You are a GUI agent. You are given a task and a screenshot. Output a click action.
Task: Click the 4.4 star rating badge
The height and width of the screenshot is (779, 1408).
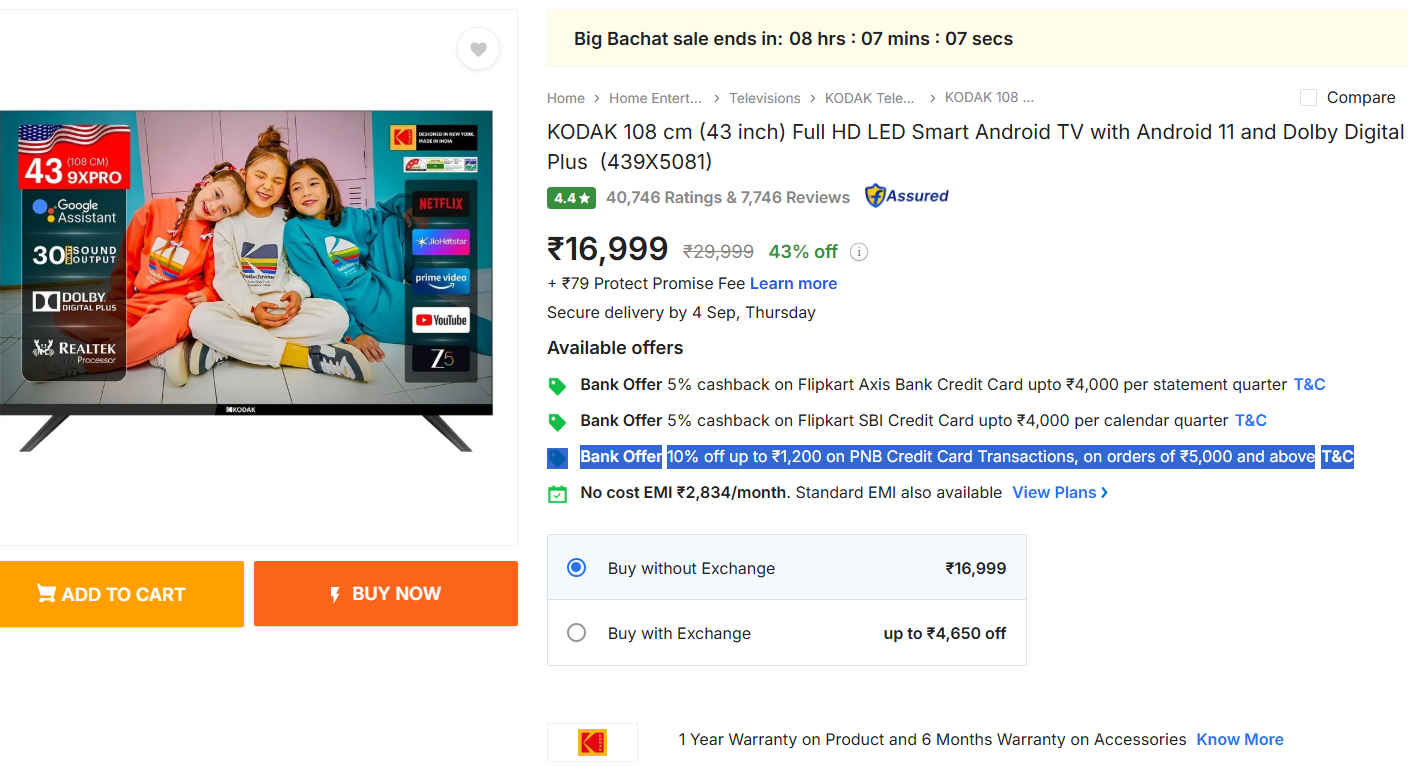pos(571,198)
